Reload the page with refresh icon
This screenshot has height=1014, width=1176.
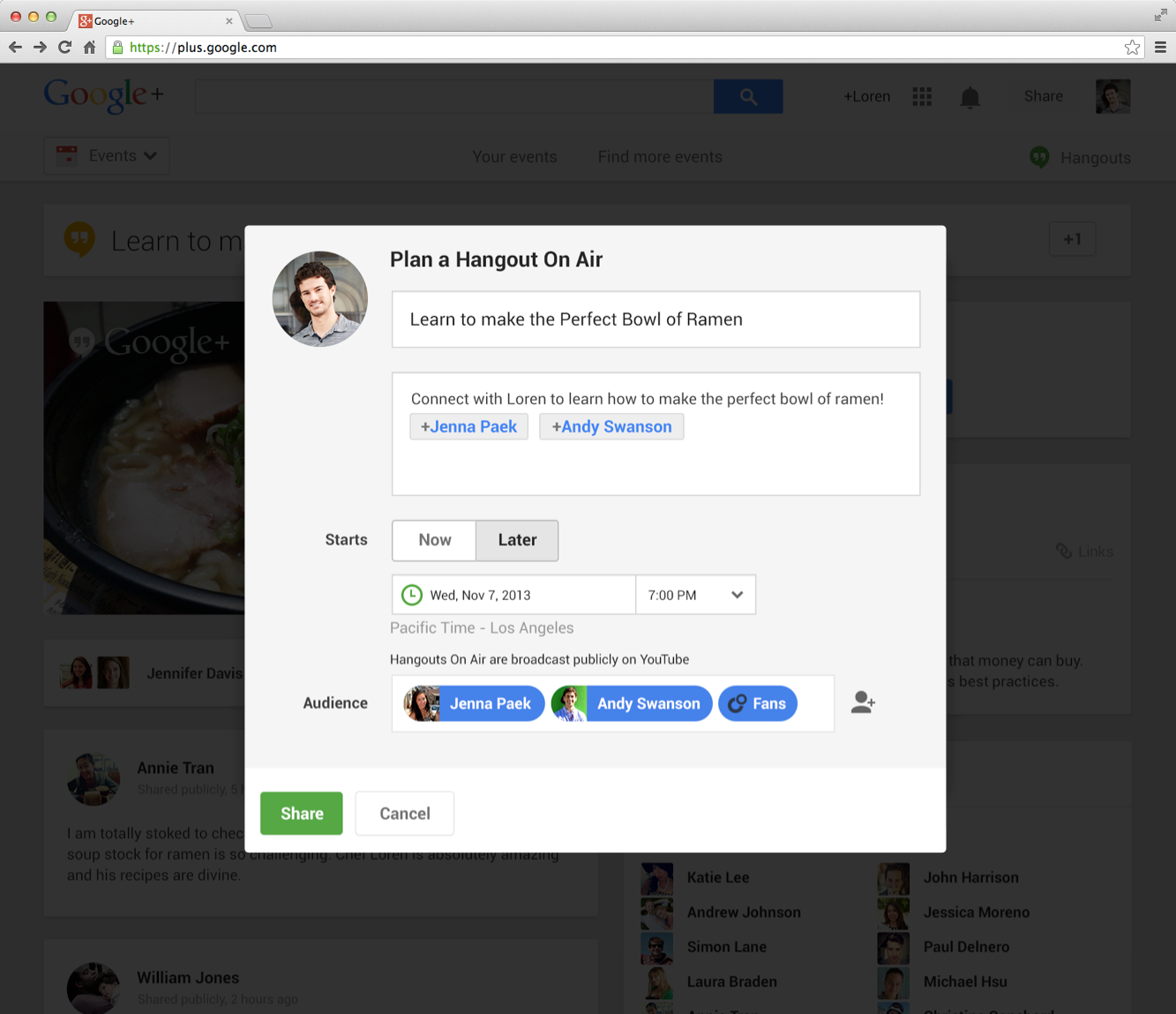(x=64, y=48)
